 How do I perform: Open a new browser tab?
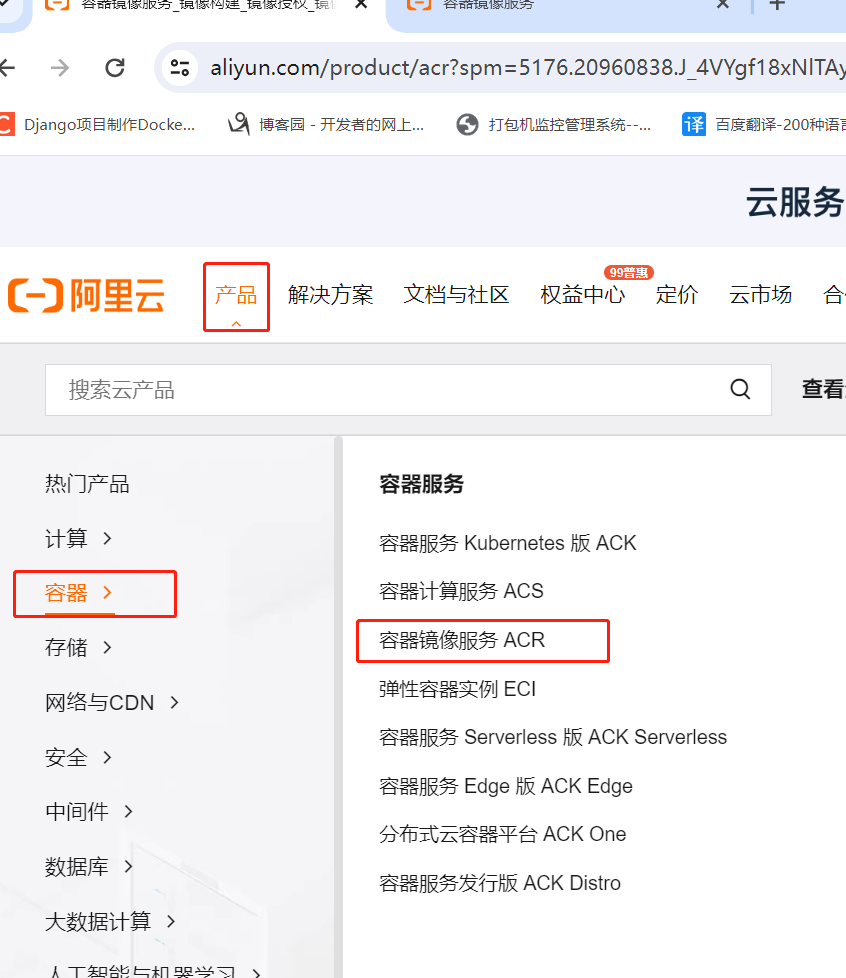coord(777,5)
